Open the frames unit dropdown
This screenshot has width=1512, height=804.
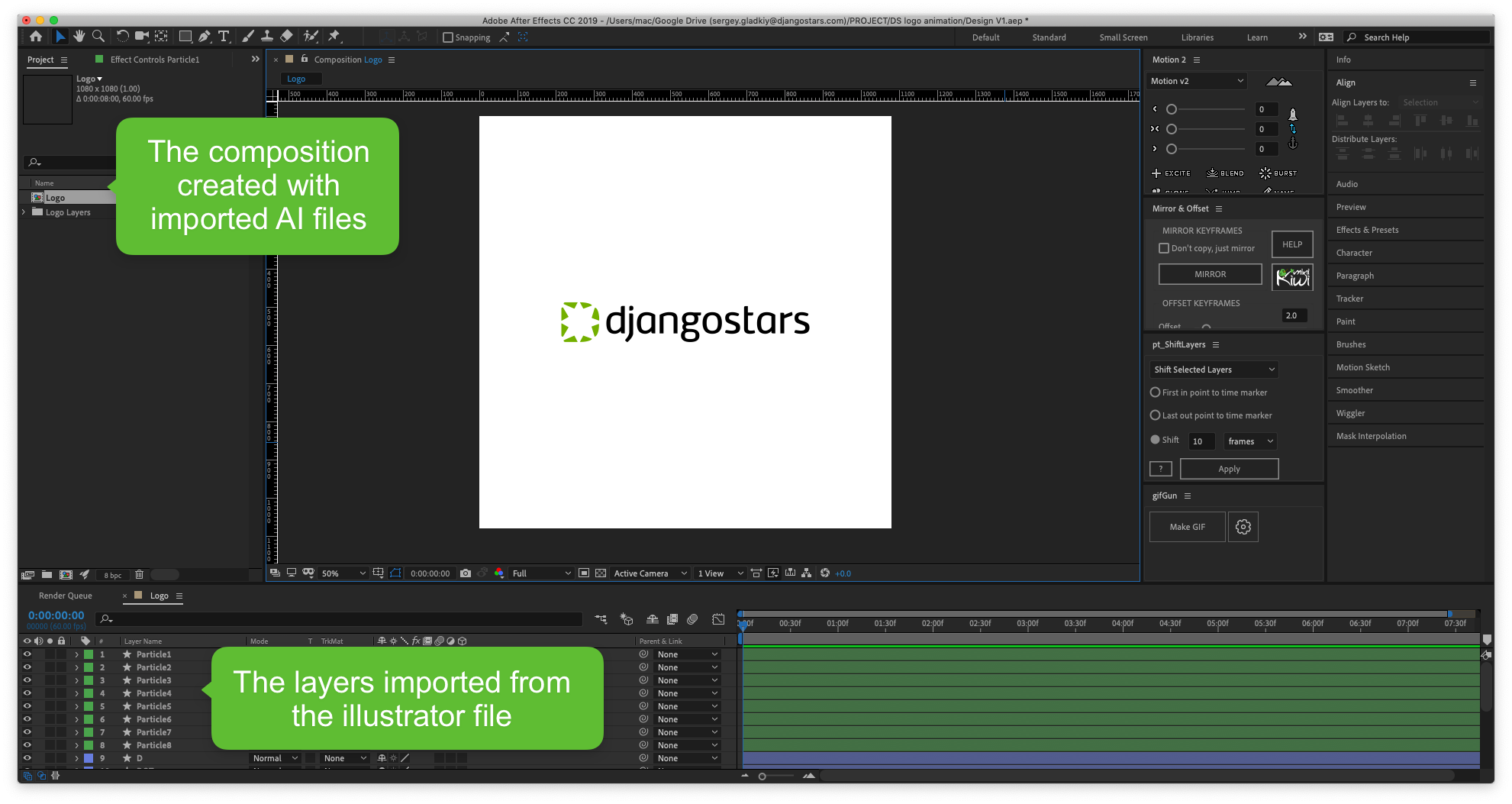coord(1250,441)
